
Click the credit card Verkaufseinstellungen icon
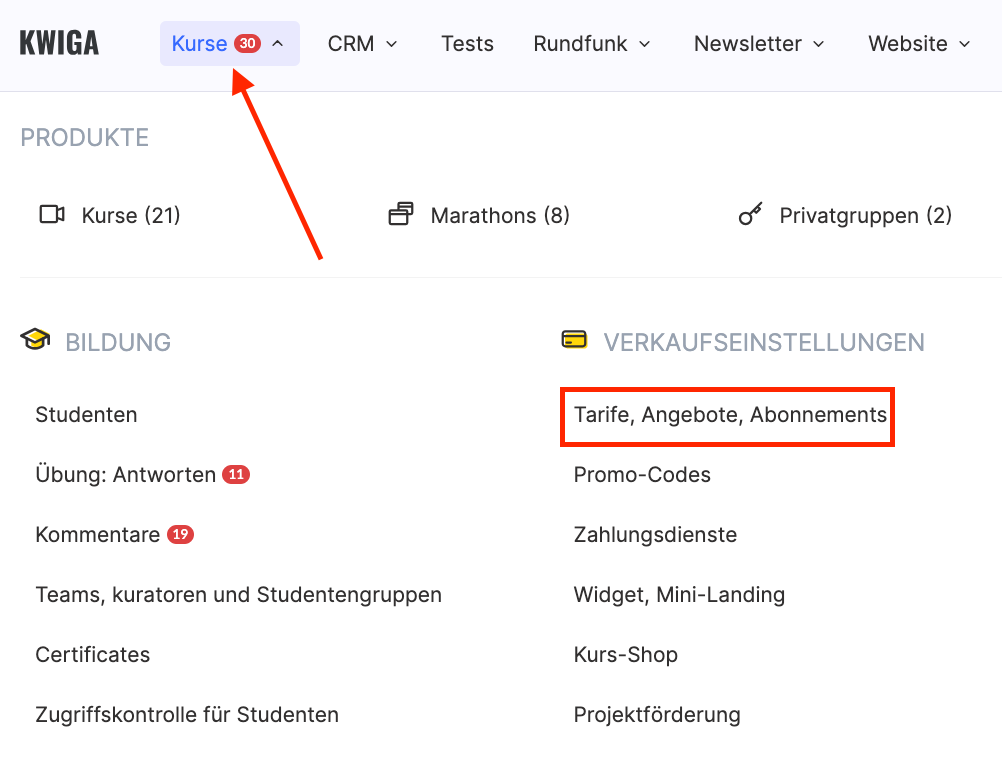[x=574, y=341]
